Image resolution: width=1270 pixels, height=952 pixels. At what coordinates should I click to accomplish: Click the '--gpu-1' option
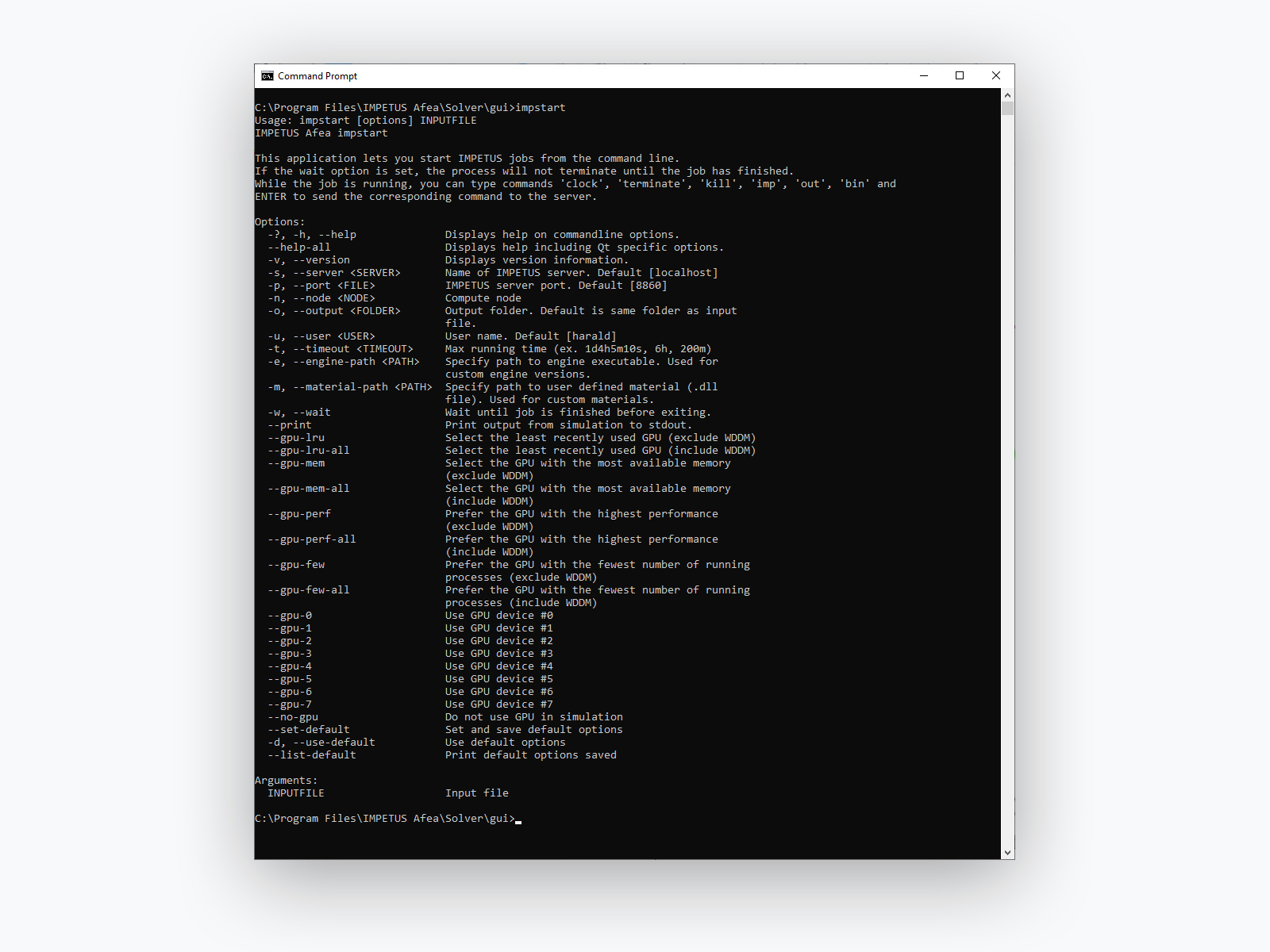coord(290,628)
